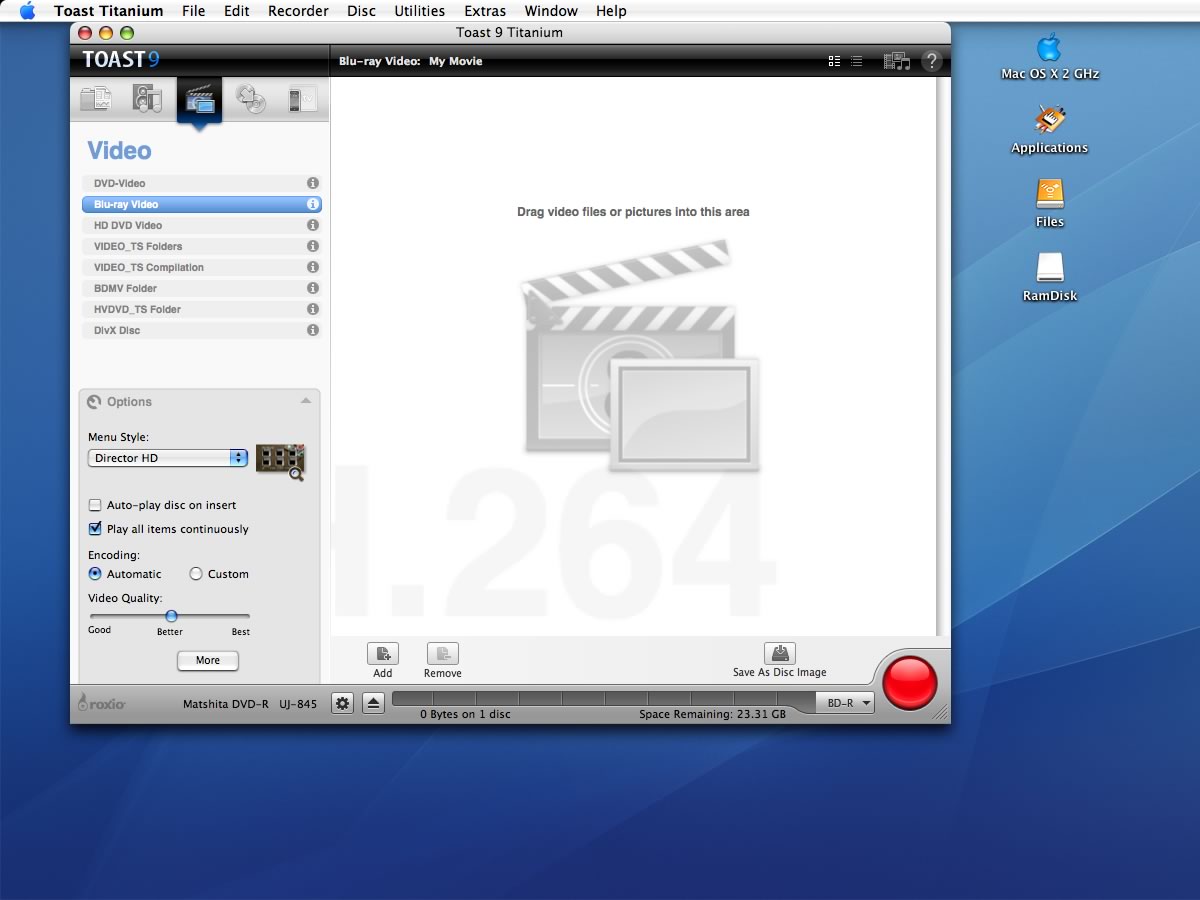Image resolution: width=1200 pixels, height=900 pixels.
Task: Show info for HD DVD Video
Action: click(313, 225)
